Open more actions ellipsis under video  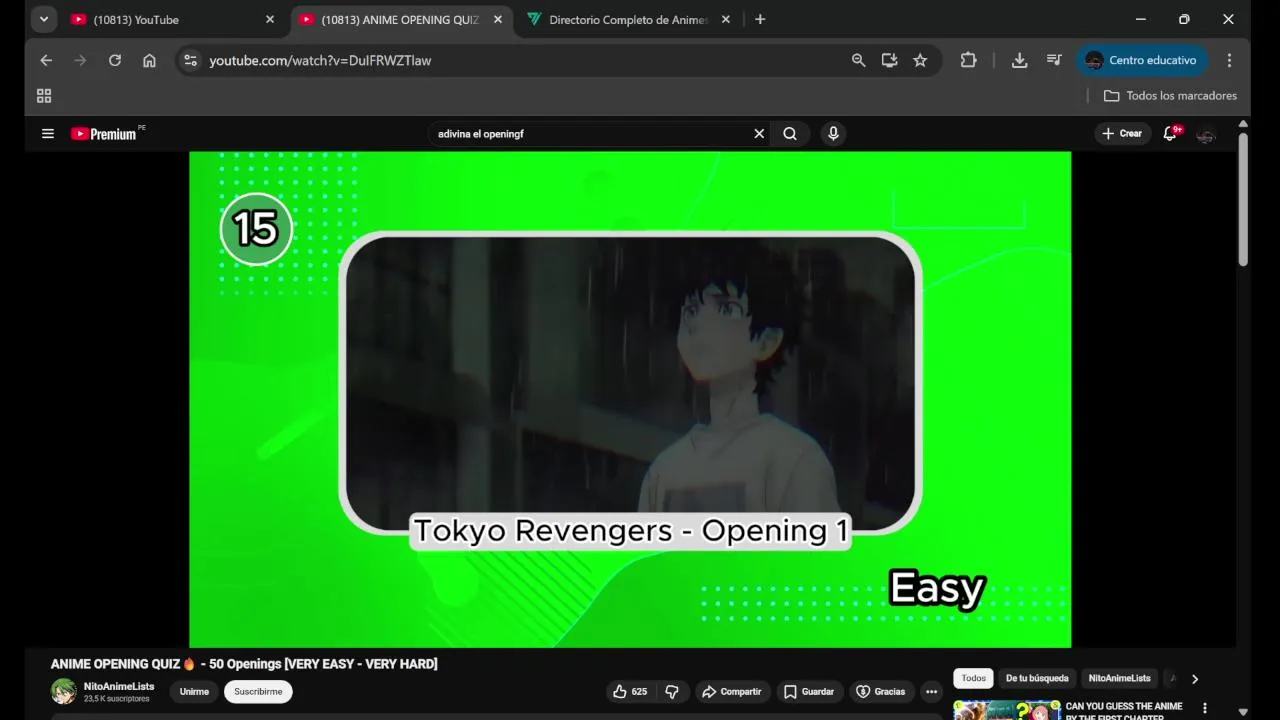[x=931, y=691]
